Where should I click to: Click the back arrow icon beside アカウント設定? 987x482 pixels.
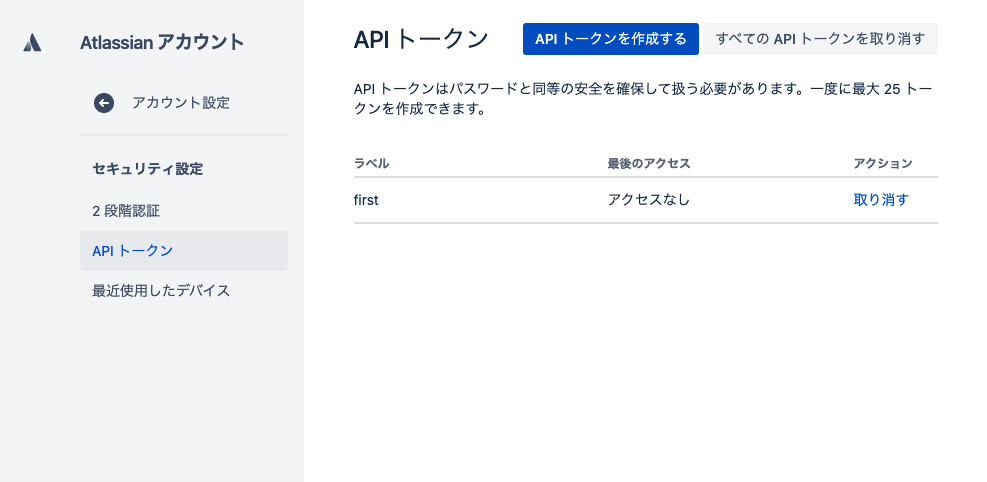(104, 102)
